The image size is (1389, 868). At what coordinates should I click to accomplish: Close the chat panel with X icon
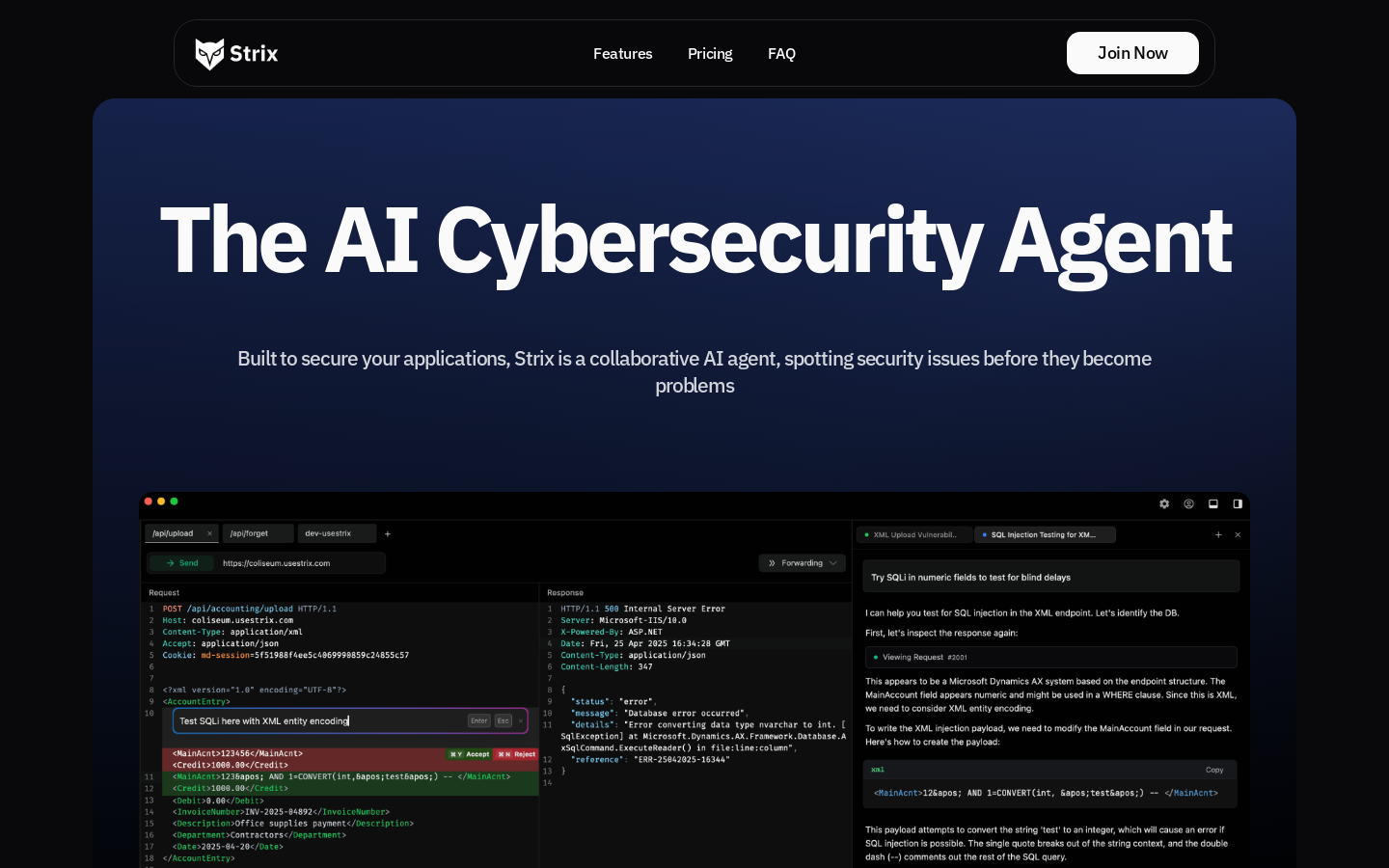click(x=1238, y=534)
